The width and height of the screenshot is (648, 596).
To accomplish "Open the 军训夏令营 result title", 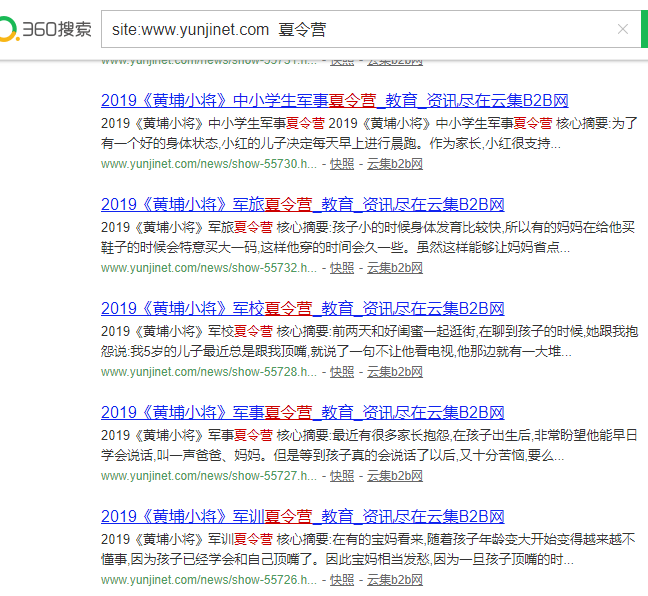I will click(x=302, y=516).
